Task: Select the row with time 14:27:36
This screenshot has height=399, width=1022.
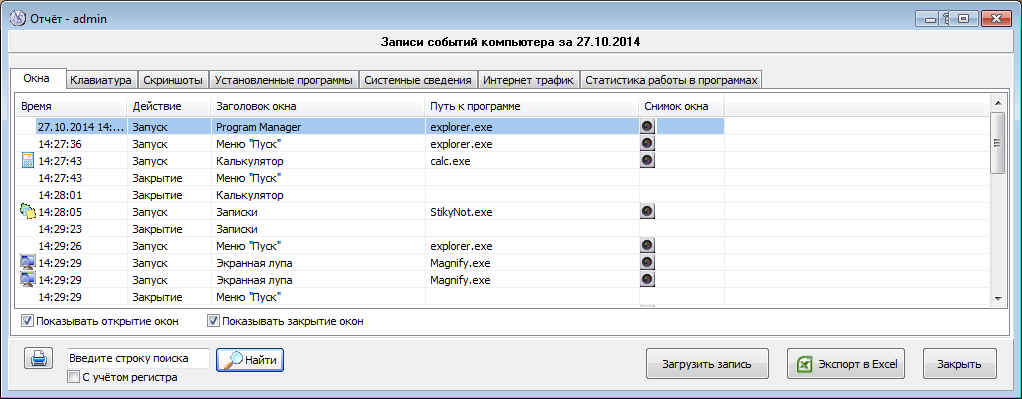Action: 371,143
